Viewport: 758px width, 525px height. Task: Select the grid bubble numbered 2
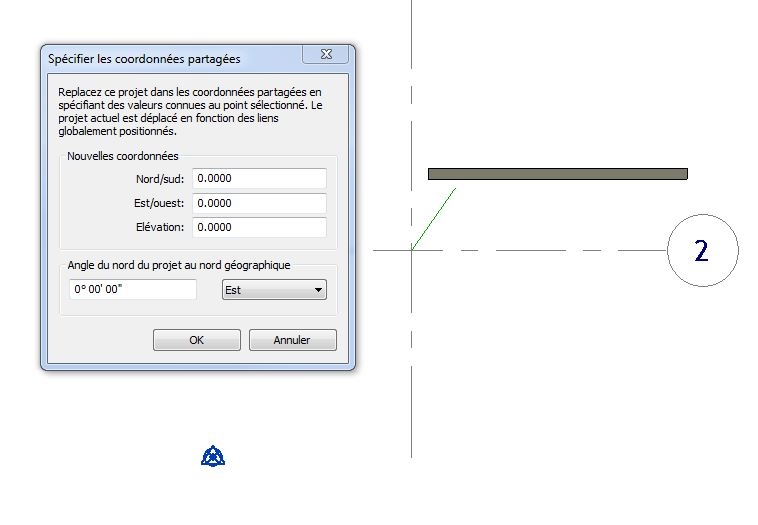point(702,250)
